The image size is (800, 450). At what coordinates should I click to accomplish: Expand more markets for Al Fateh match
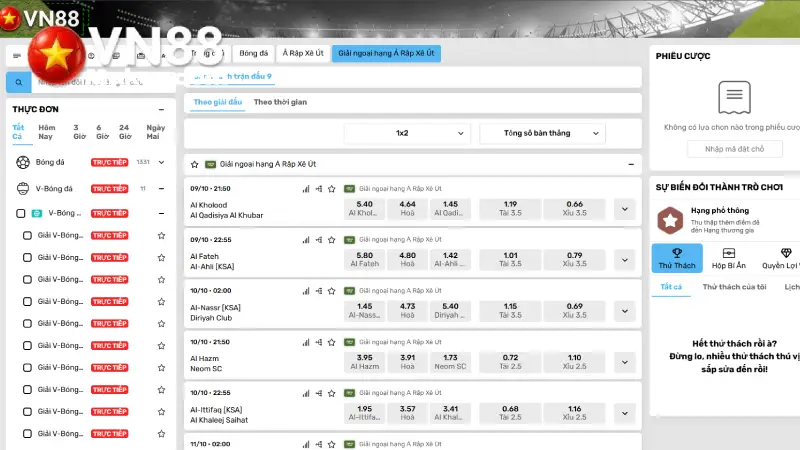click(624, 260)
